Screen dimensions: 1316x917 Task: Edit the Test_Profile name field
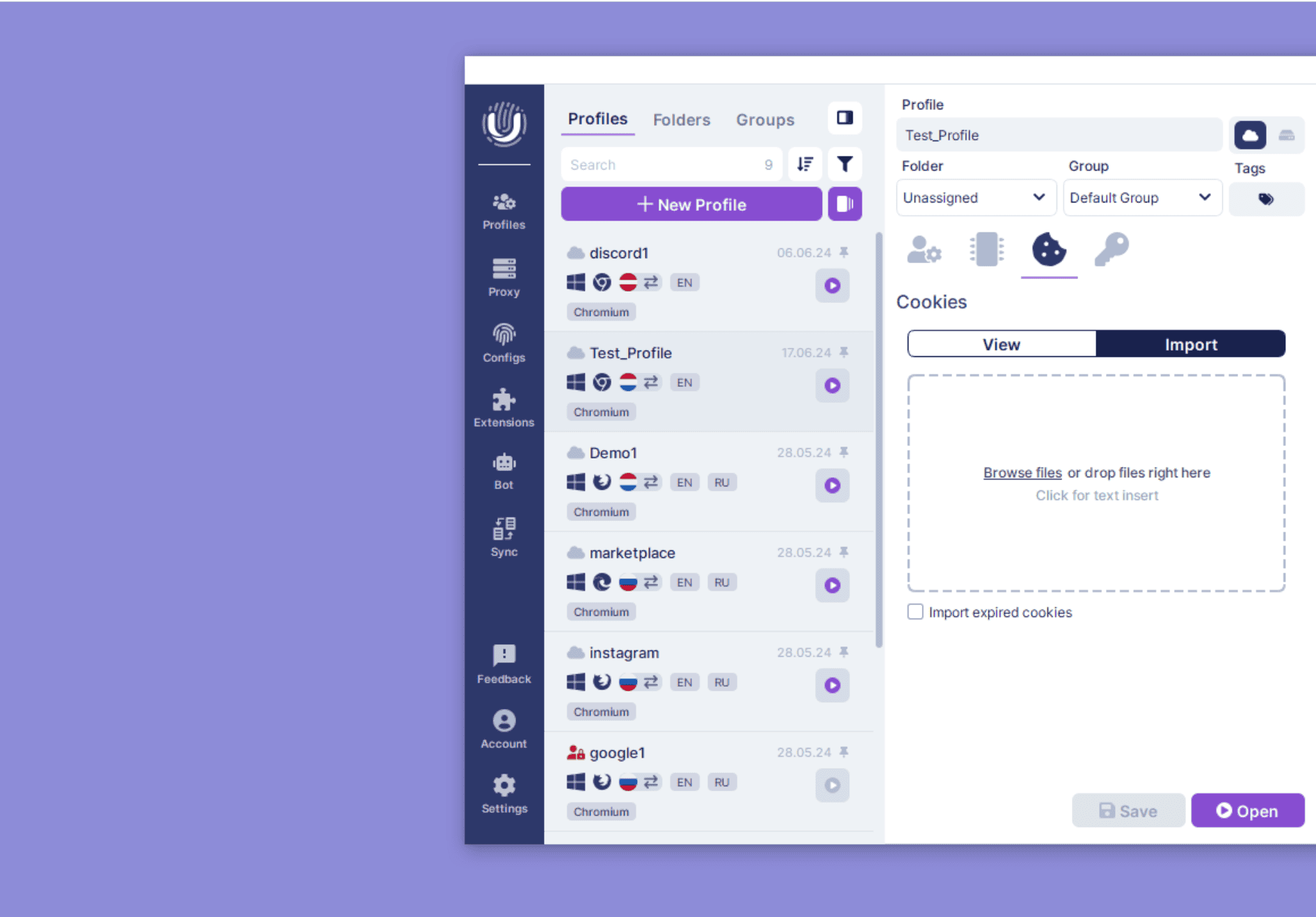pos(1059,135)
